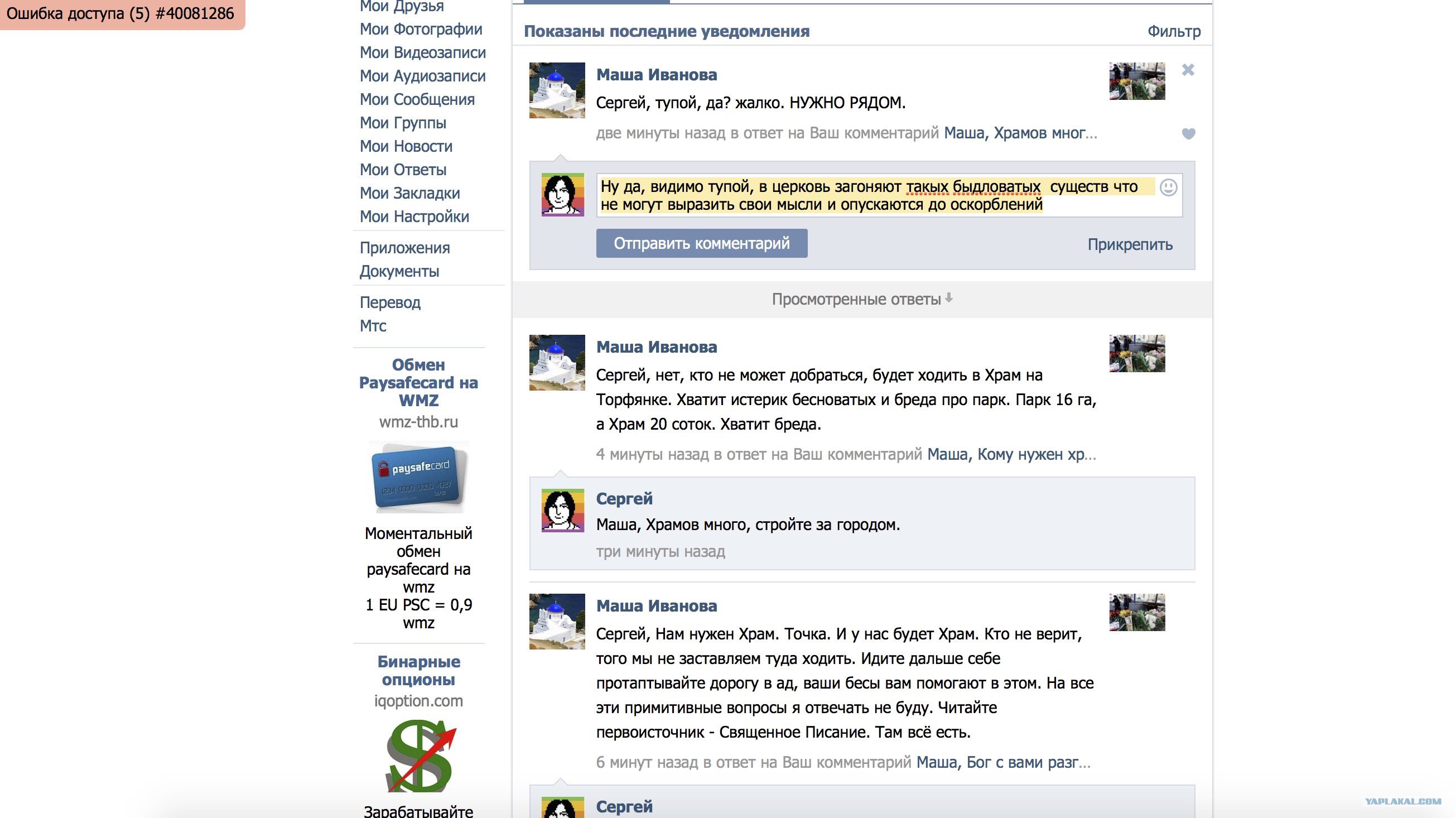The image size is (1456, 818).
Task: Open Приложения in the sidebar
Action: (x=404, y=248)
